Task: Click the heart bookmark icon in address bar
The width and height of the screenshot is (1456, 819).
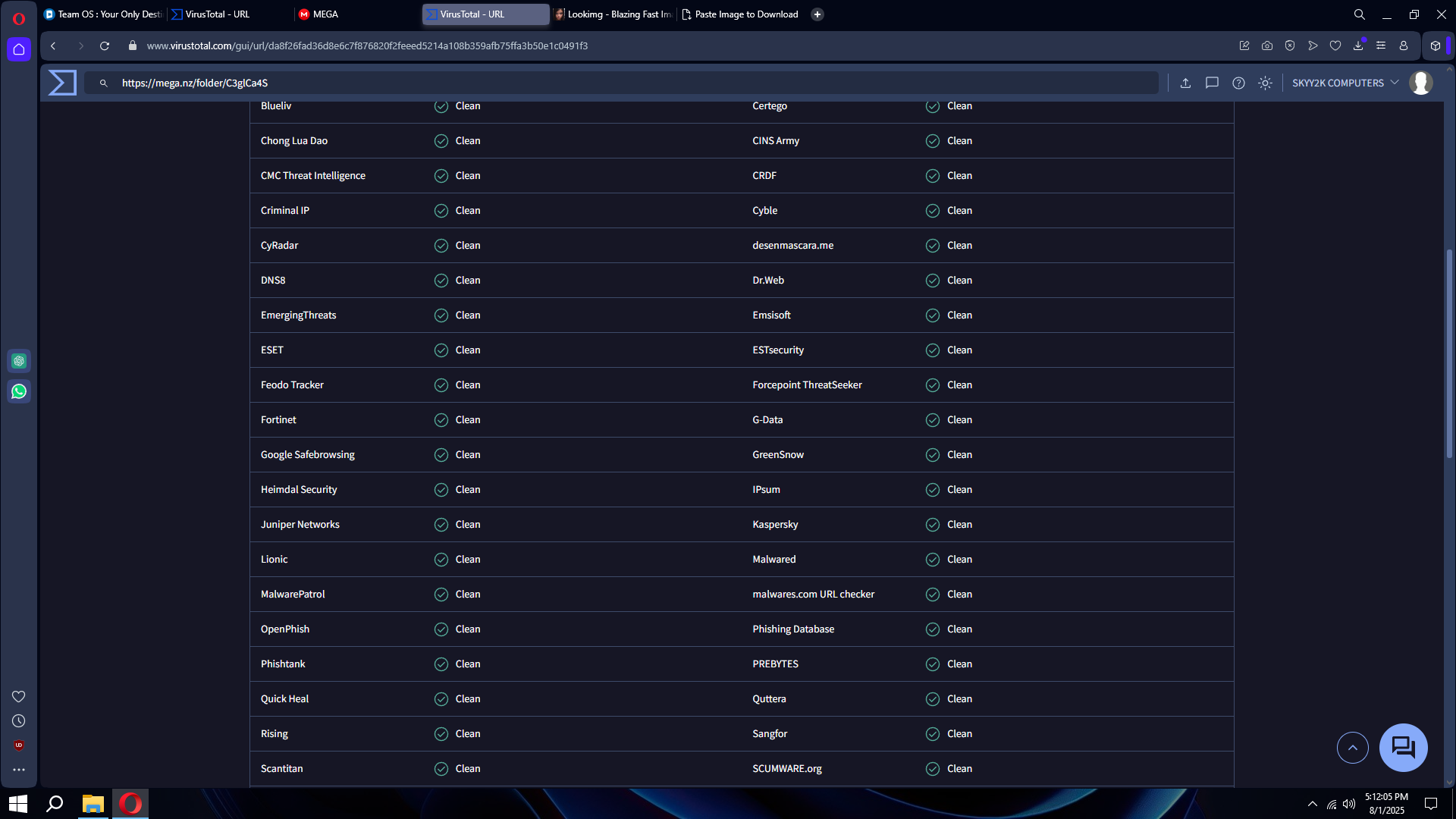Action: click(1335, 46)
